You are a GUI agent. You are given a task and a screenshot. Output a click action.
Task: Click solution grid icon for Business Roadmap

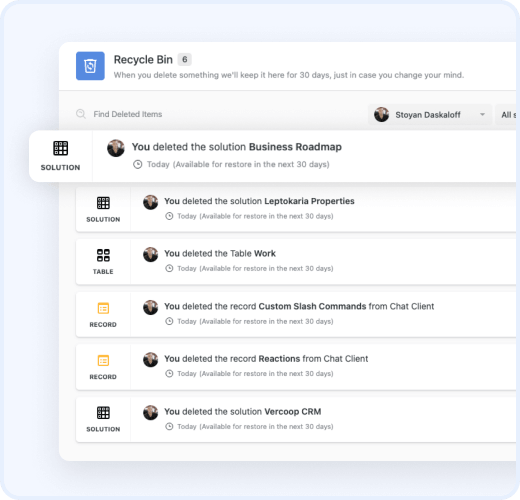pos(60,148)
